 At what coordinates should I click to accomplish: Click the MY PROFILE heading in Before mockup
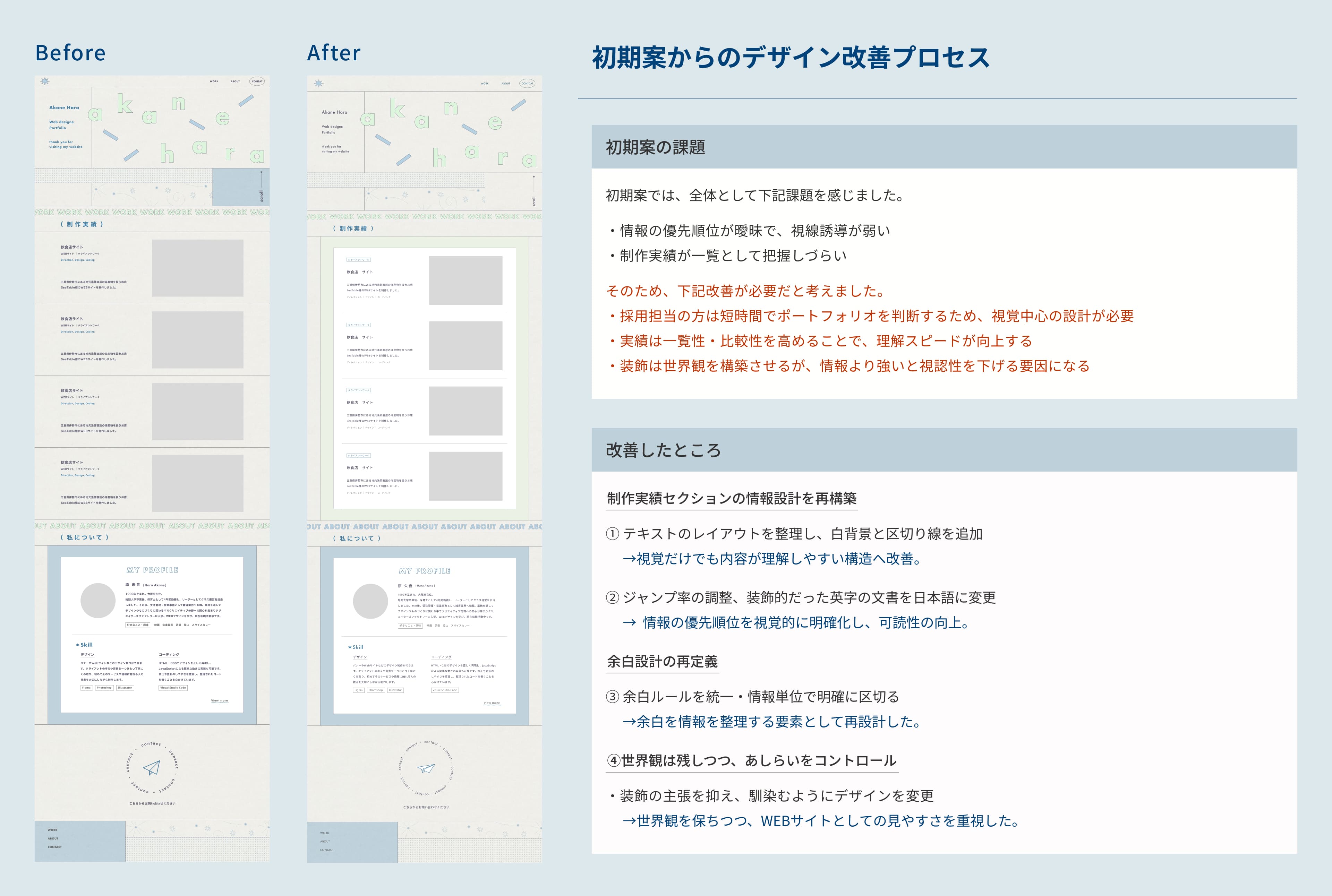click(152, 570)
